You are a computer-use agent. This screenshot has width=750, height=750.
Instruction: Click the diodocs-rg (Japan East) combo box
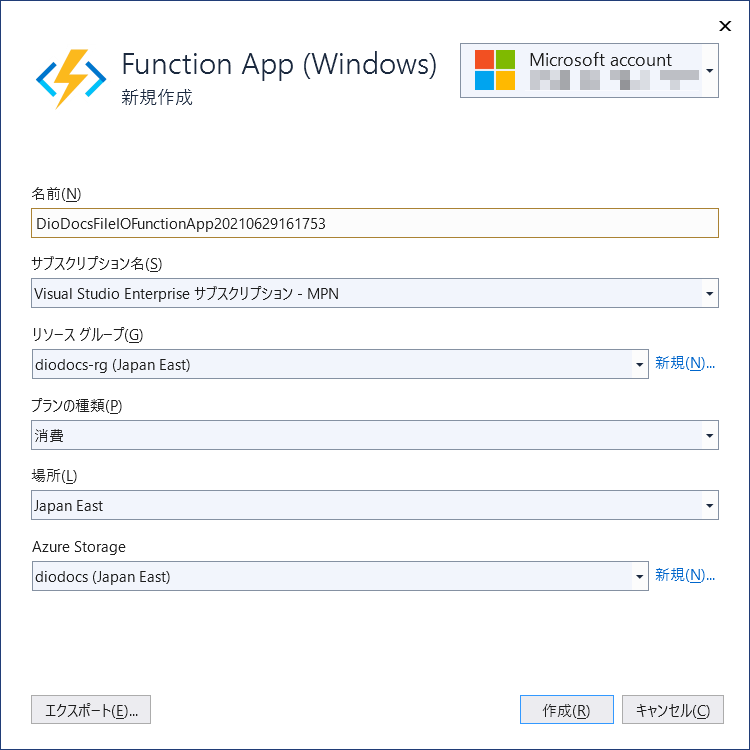pos(340,364)
